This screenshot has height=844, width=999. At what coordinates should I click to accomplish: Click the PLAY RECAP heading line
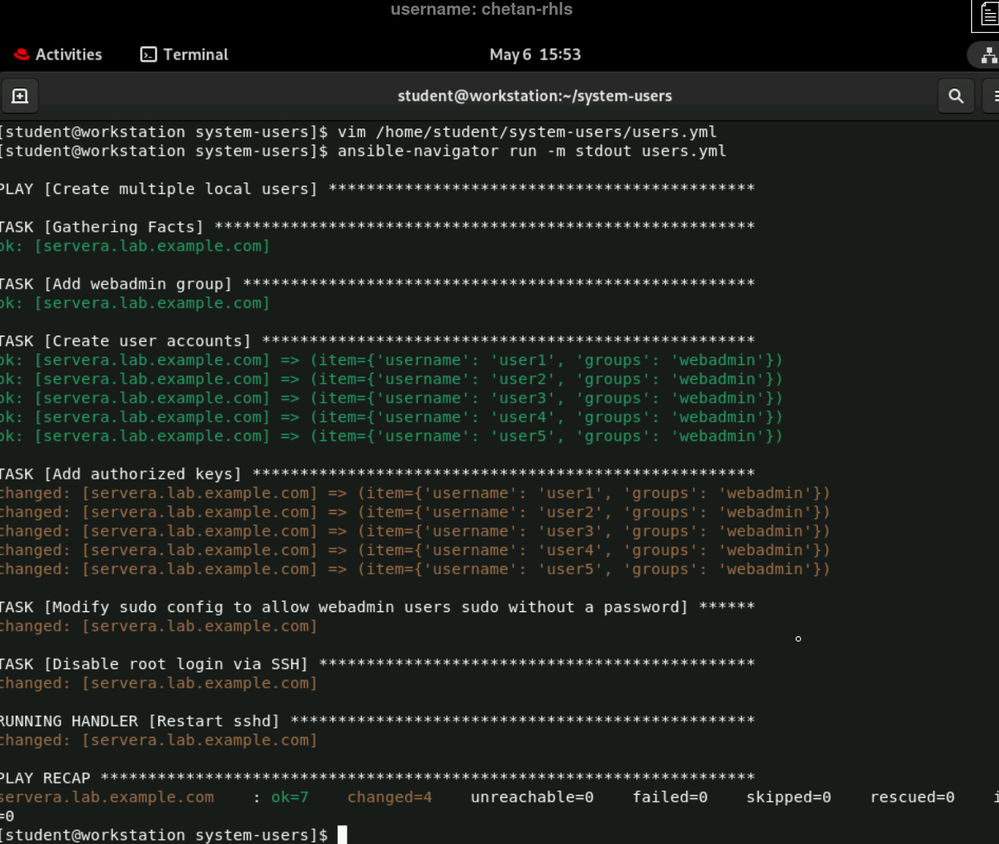tap(46, 778)
